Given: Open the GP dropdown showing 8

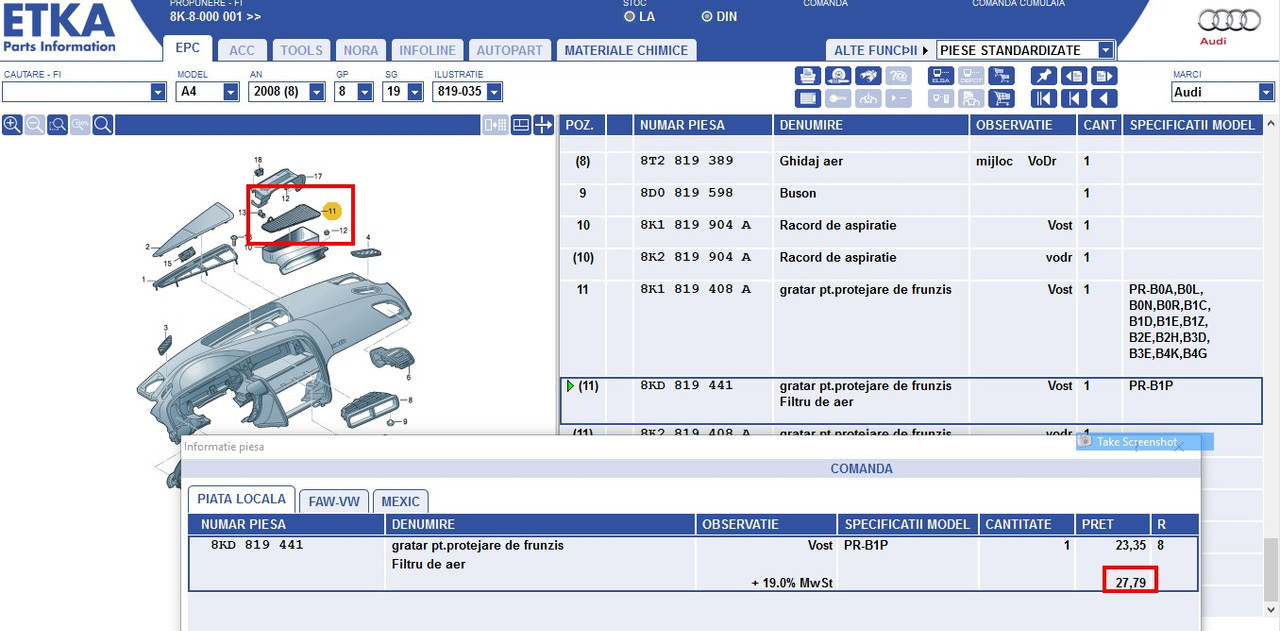Looking at the screenshot, I should click(x=365, y=92).
